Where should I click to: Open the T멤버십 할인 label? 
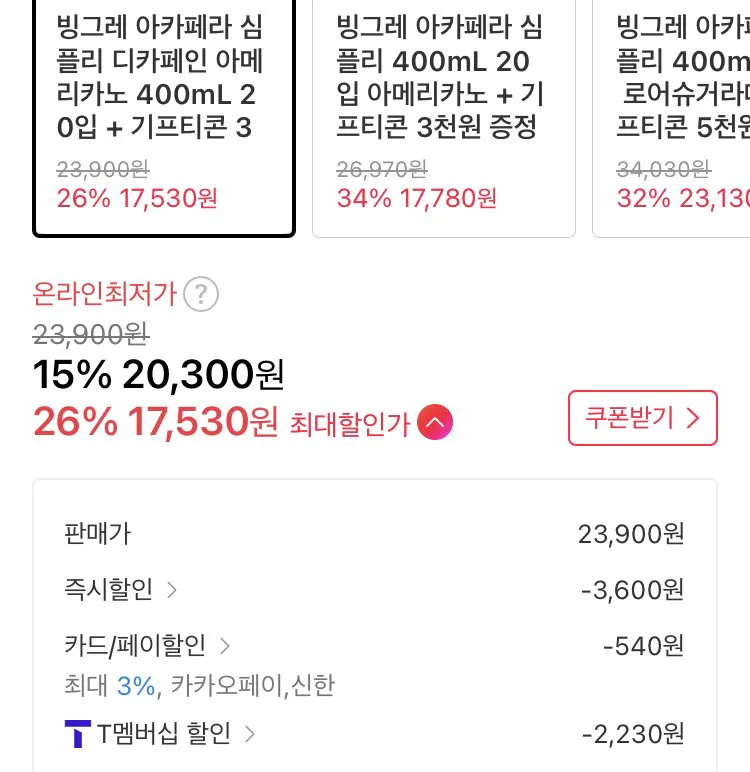164,735
